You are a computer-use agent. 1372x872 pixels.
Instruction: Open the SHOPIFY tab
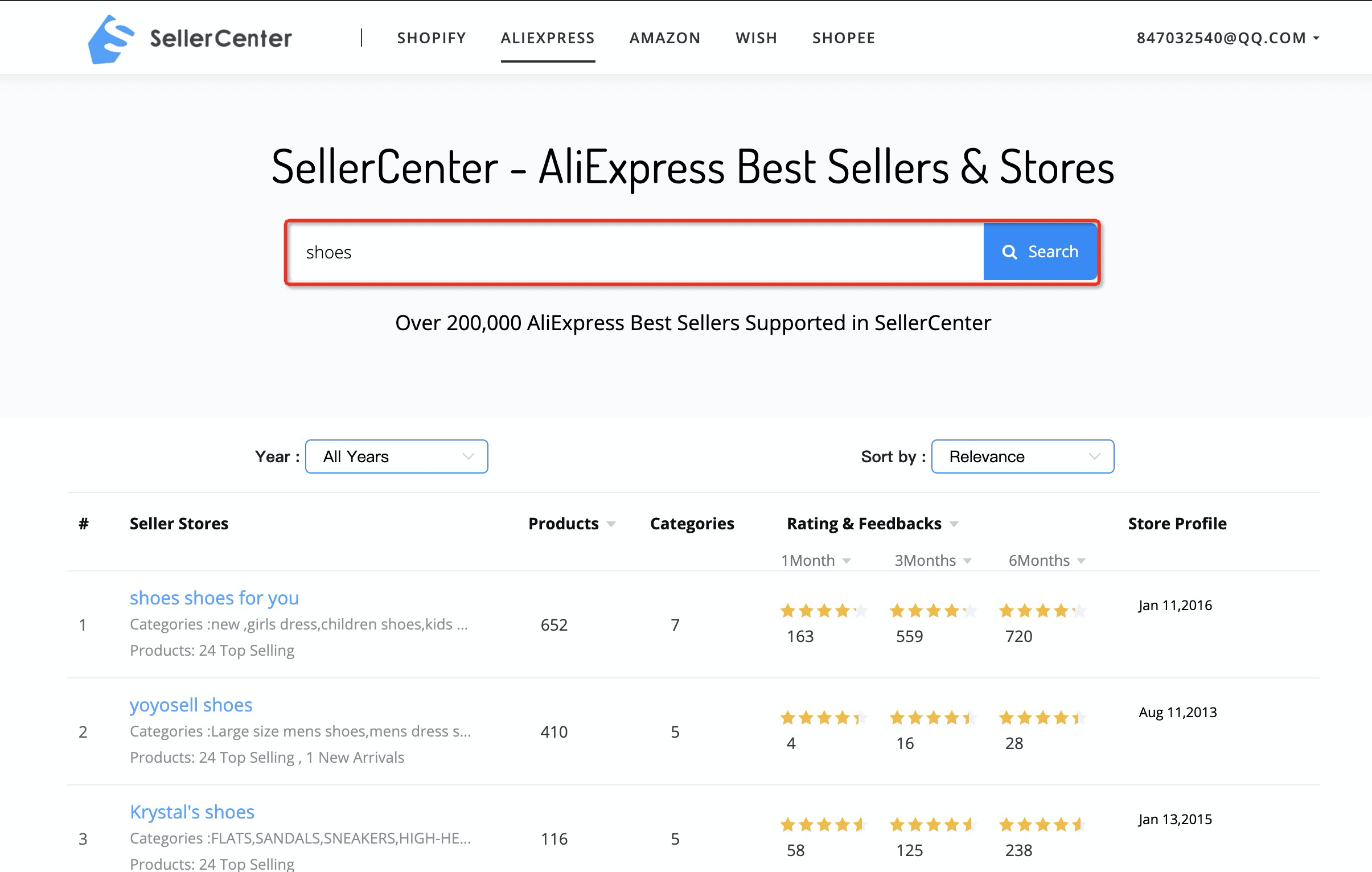click(432, 38)
